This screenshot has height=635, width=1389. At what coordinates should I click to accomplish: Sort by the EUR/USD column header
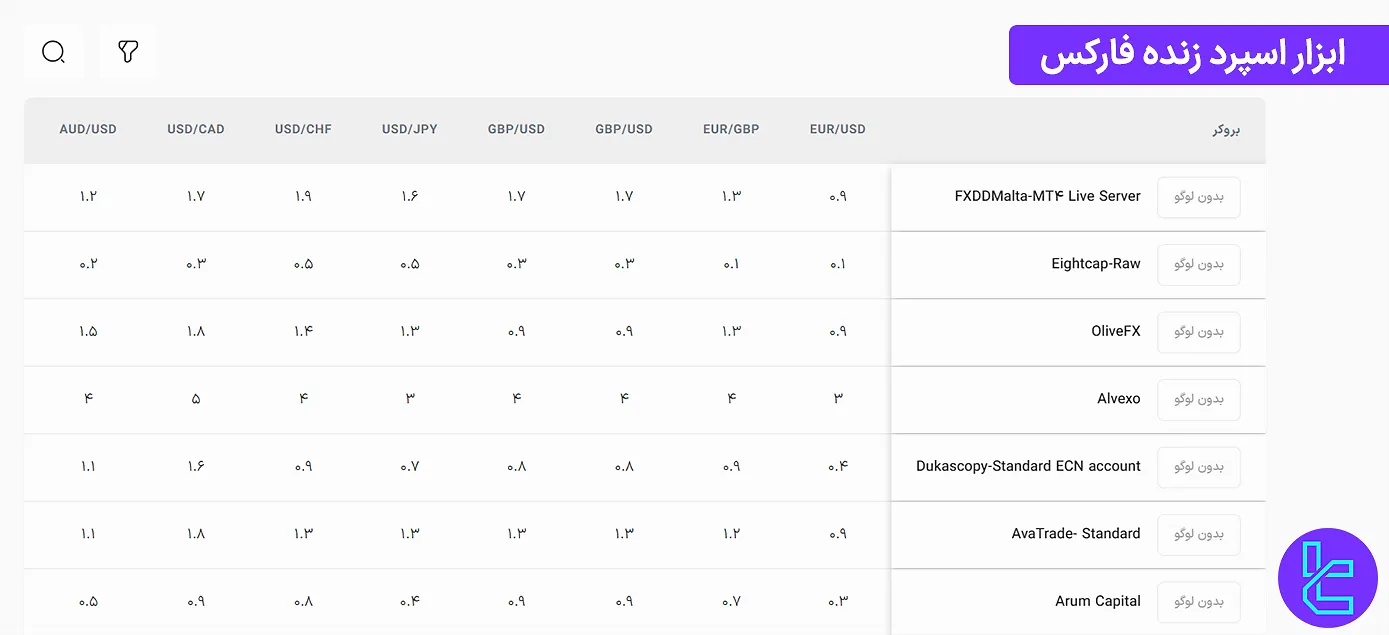pyautogui.click(x=837, y=129)
